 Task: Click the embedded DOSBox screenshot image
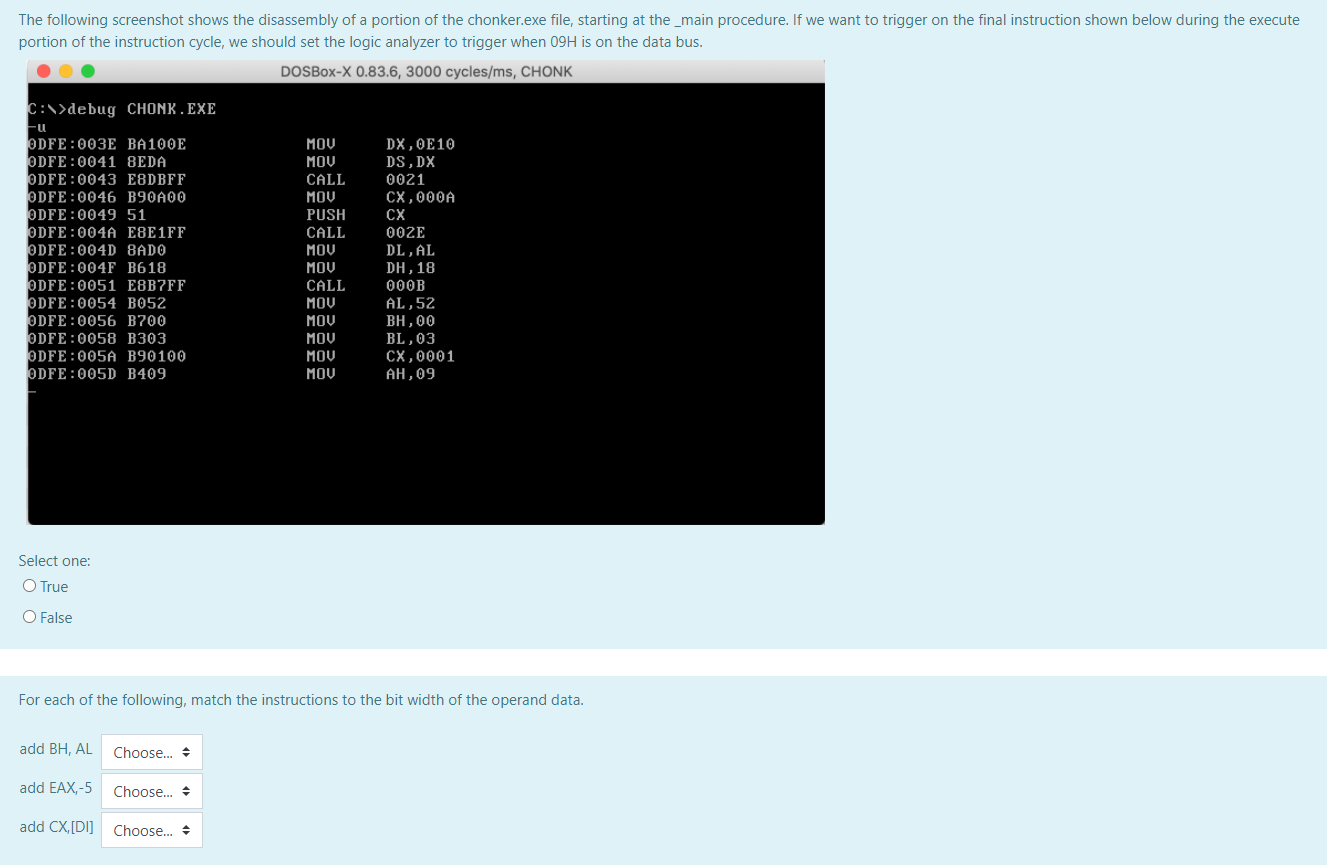pyautogui.click(x=425, y=293)
